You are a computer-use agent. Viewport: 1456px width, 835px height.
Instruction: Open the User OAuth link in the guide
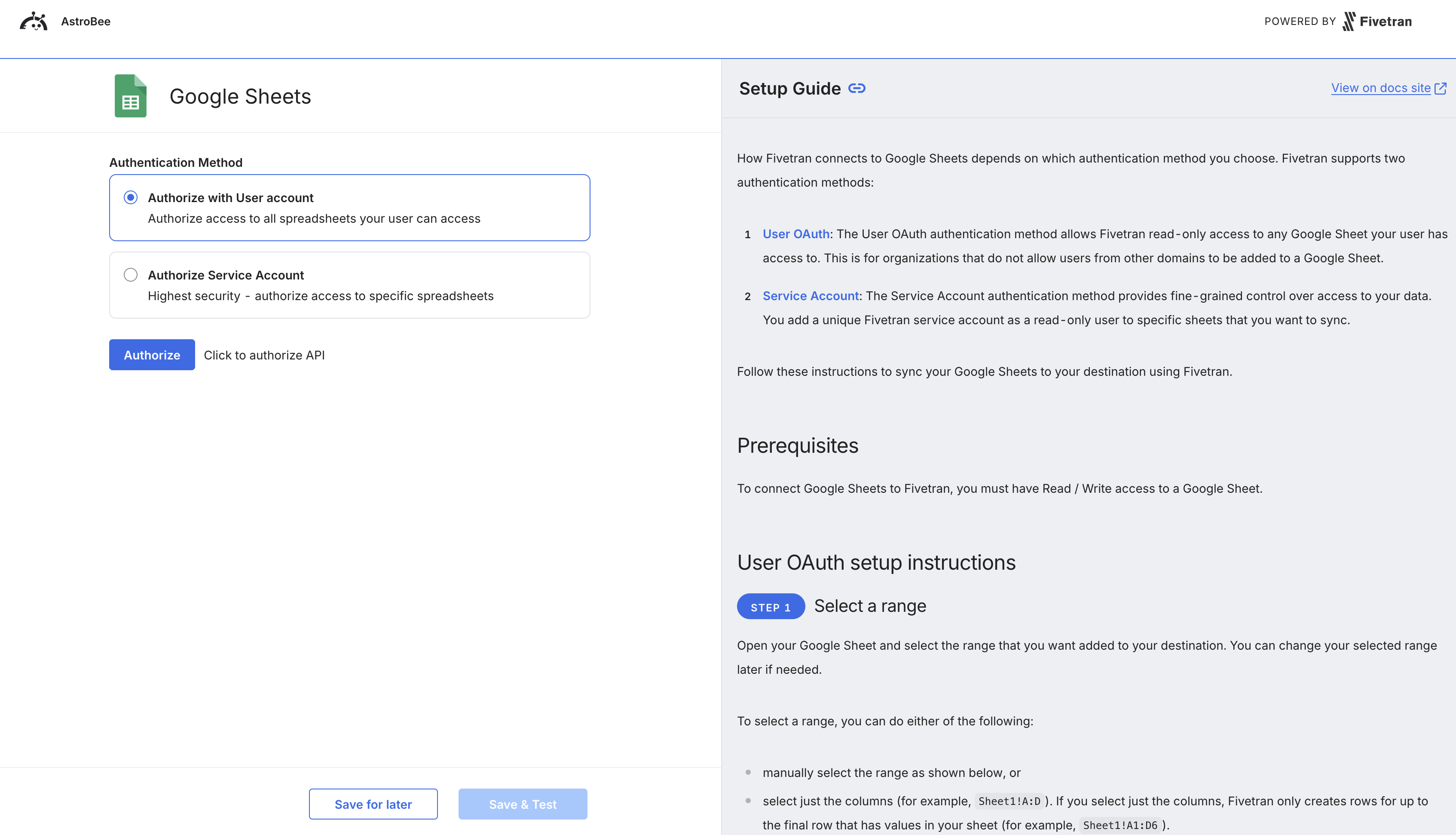(x=795, y=234)
